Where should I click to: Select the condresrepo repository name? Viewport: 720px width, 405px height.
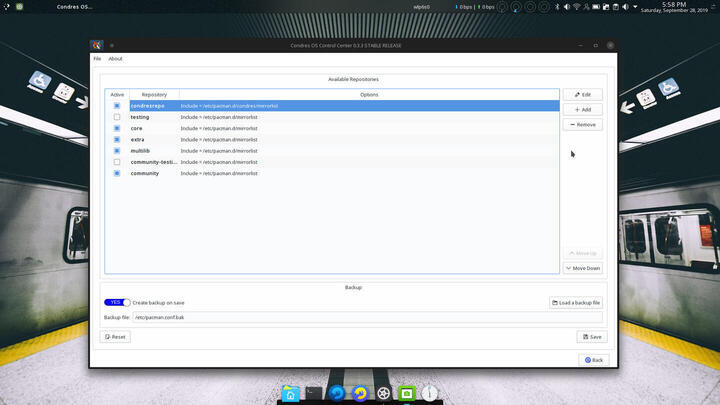click(147, 106)
